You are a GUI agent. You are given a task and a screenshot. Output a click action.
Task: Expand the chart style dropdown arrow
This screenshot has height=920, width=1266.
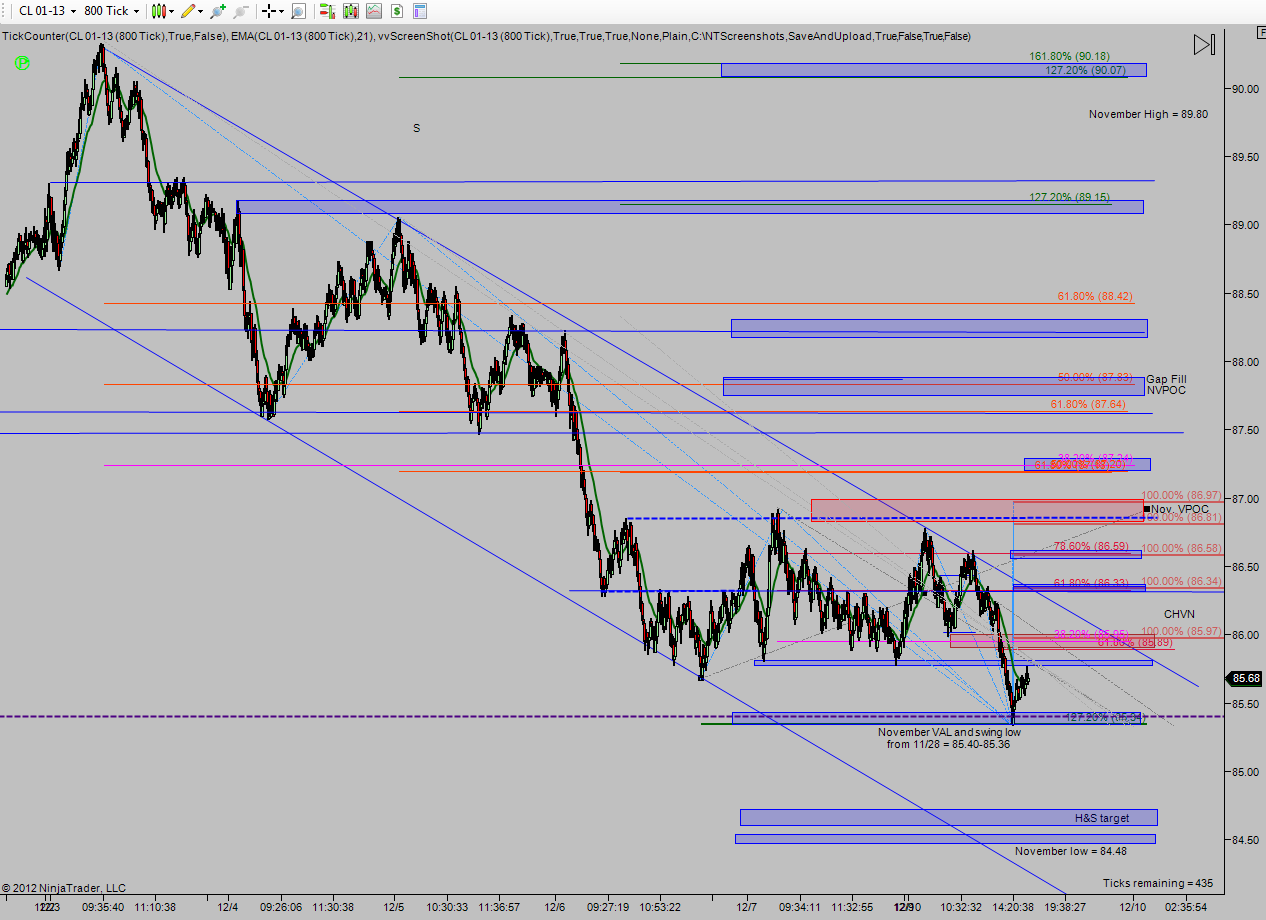[x=173, y=11]
